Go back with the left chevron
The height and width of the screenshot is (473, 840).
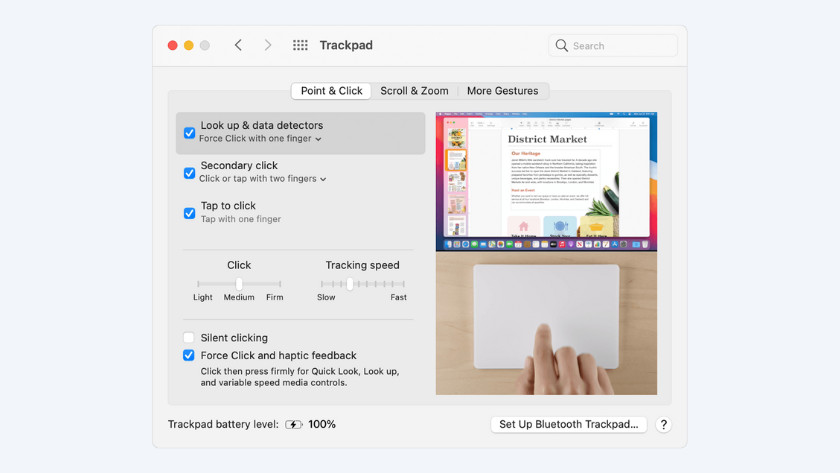pos(238,46)
